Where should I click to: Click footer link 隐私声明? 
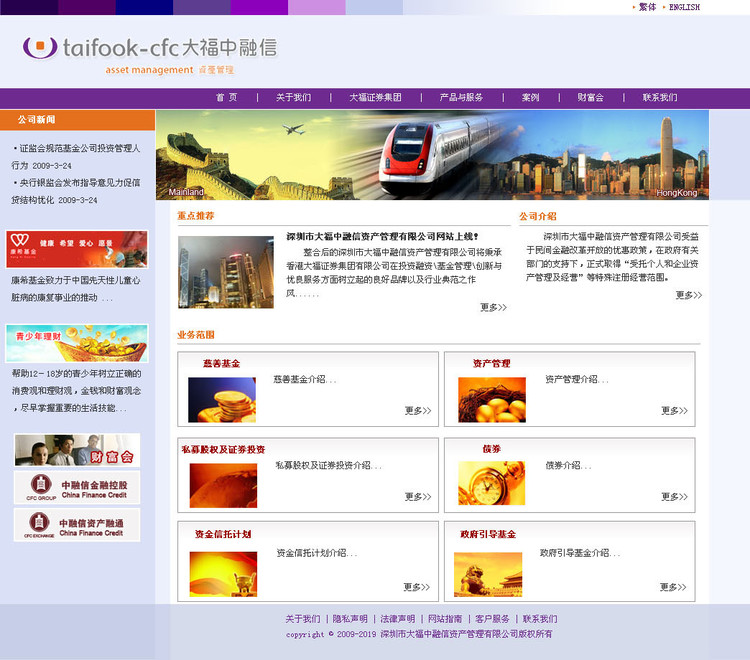tap(350, 619)
